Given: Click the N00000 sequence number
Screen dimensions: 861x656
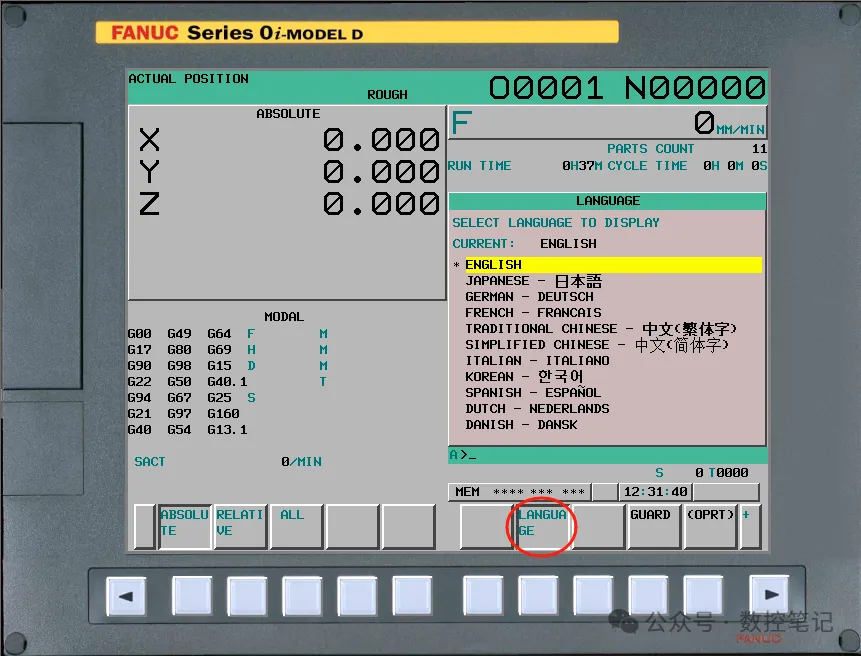Looking at the screenshot, I should click(x=695, y=88).
